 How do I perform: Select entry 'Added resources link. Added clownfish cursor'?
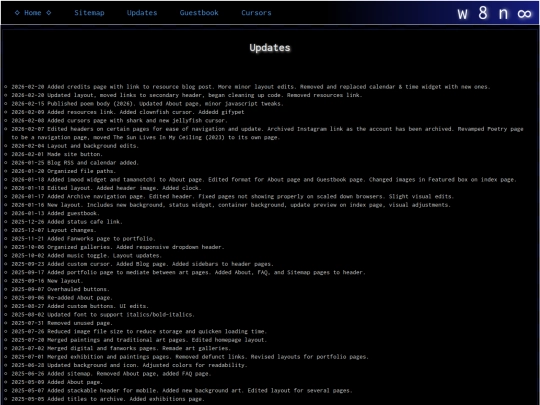click(128, 112)
